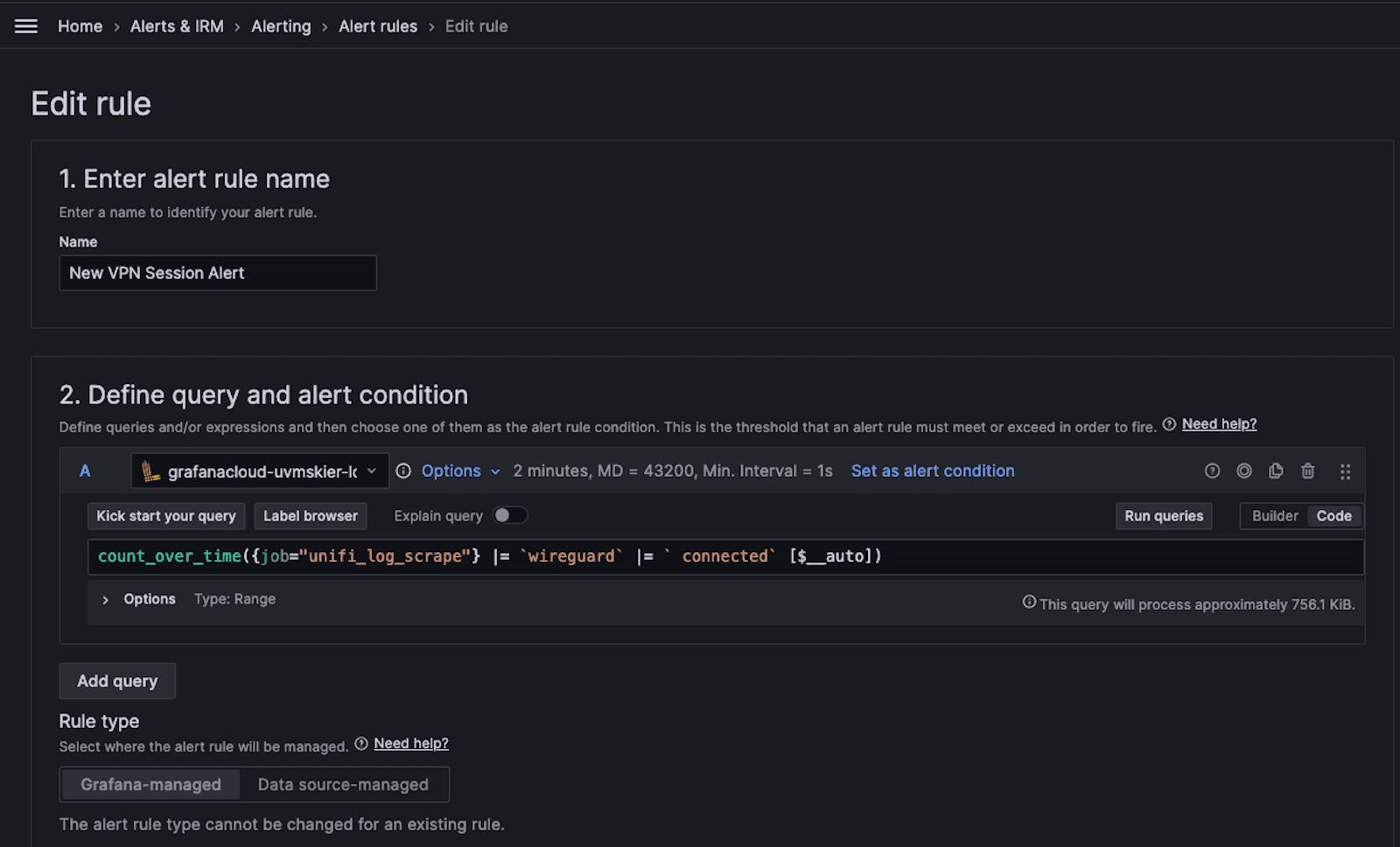
Task: Expand Options Type: Range section chevron
Action: [105, 600]
